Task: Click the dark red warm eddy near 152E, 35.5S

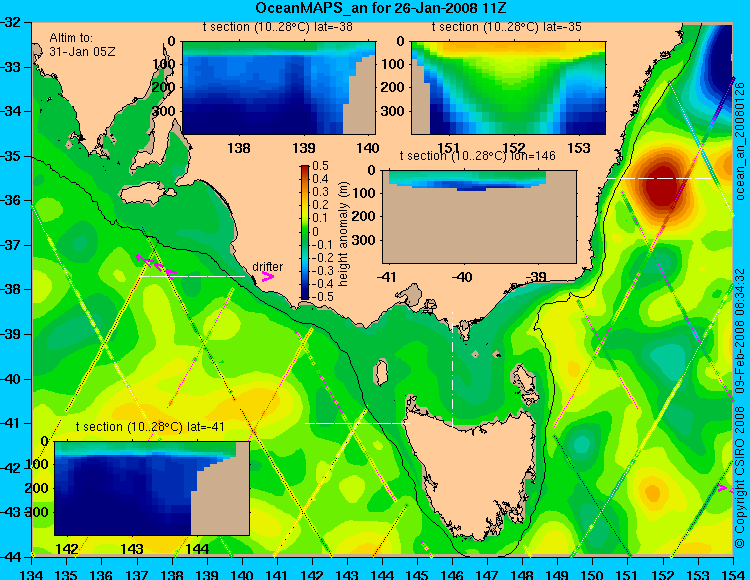Action: coord(663,185)
